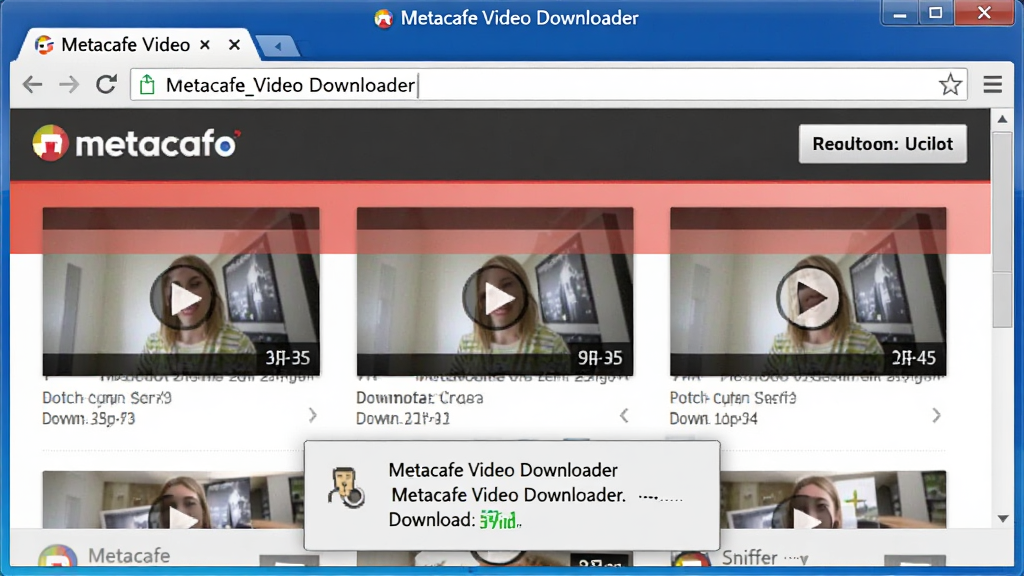The height and width of the screenshot is (576, 1024).
Task: Click the Metacafe Video Downloader popup title
Action: coord(503,470)
